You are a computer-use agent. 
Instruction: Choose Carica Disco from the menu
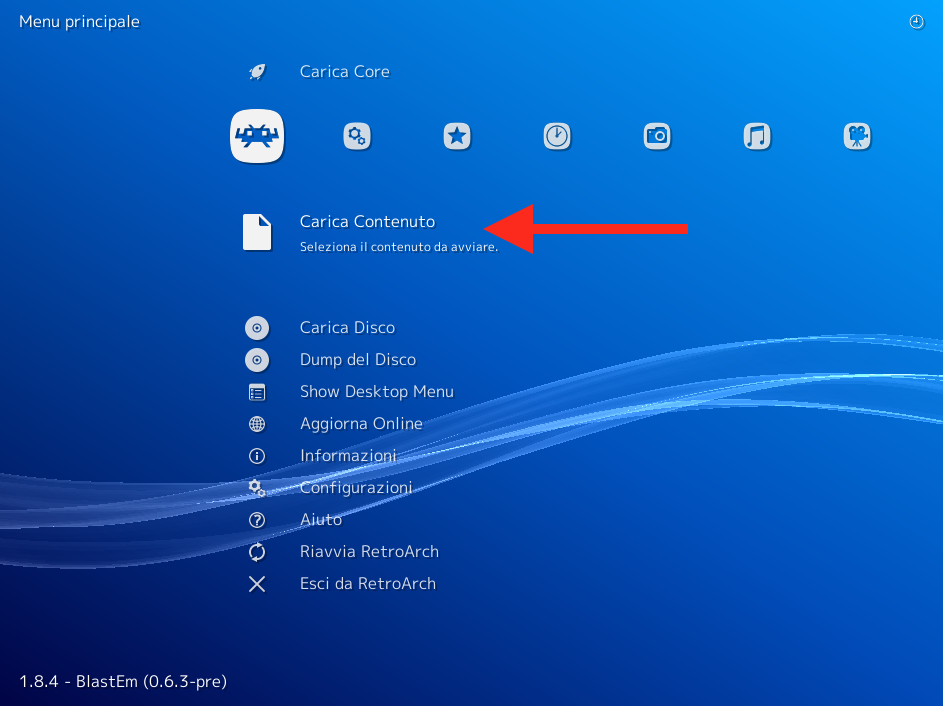click(348, 328)
